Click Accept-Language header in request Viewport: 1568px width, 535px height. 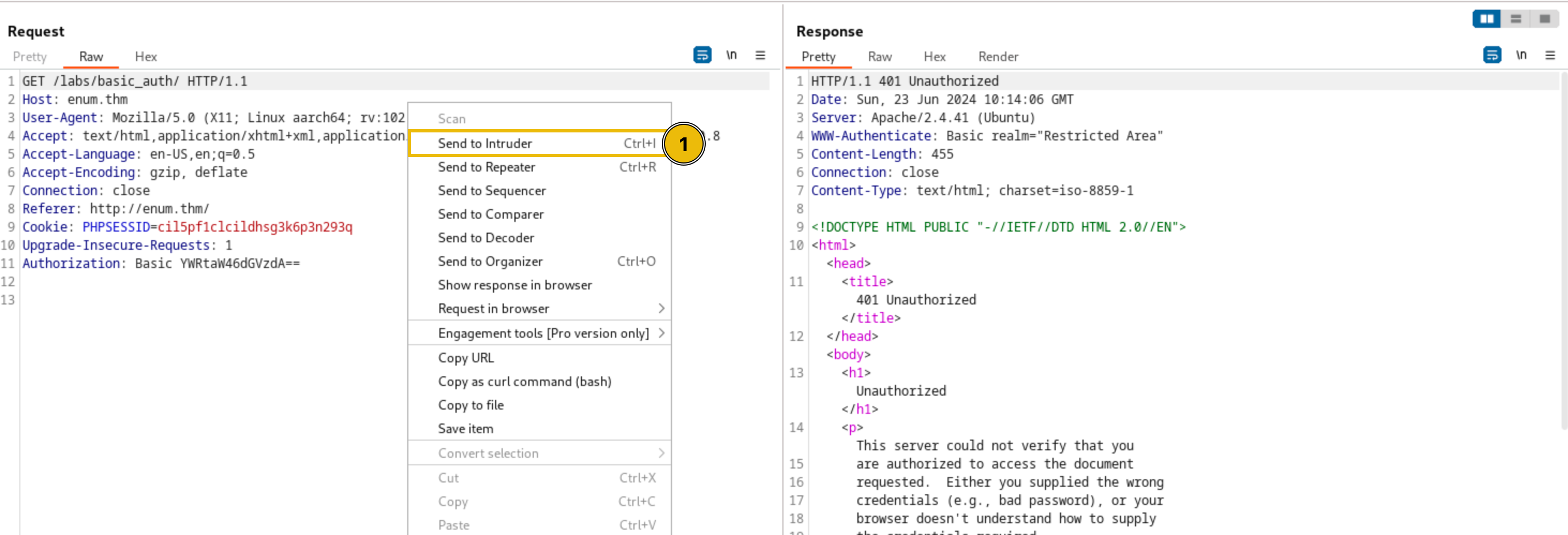(139, 154)
